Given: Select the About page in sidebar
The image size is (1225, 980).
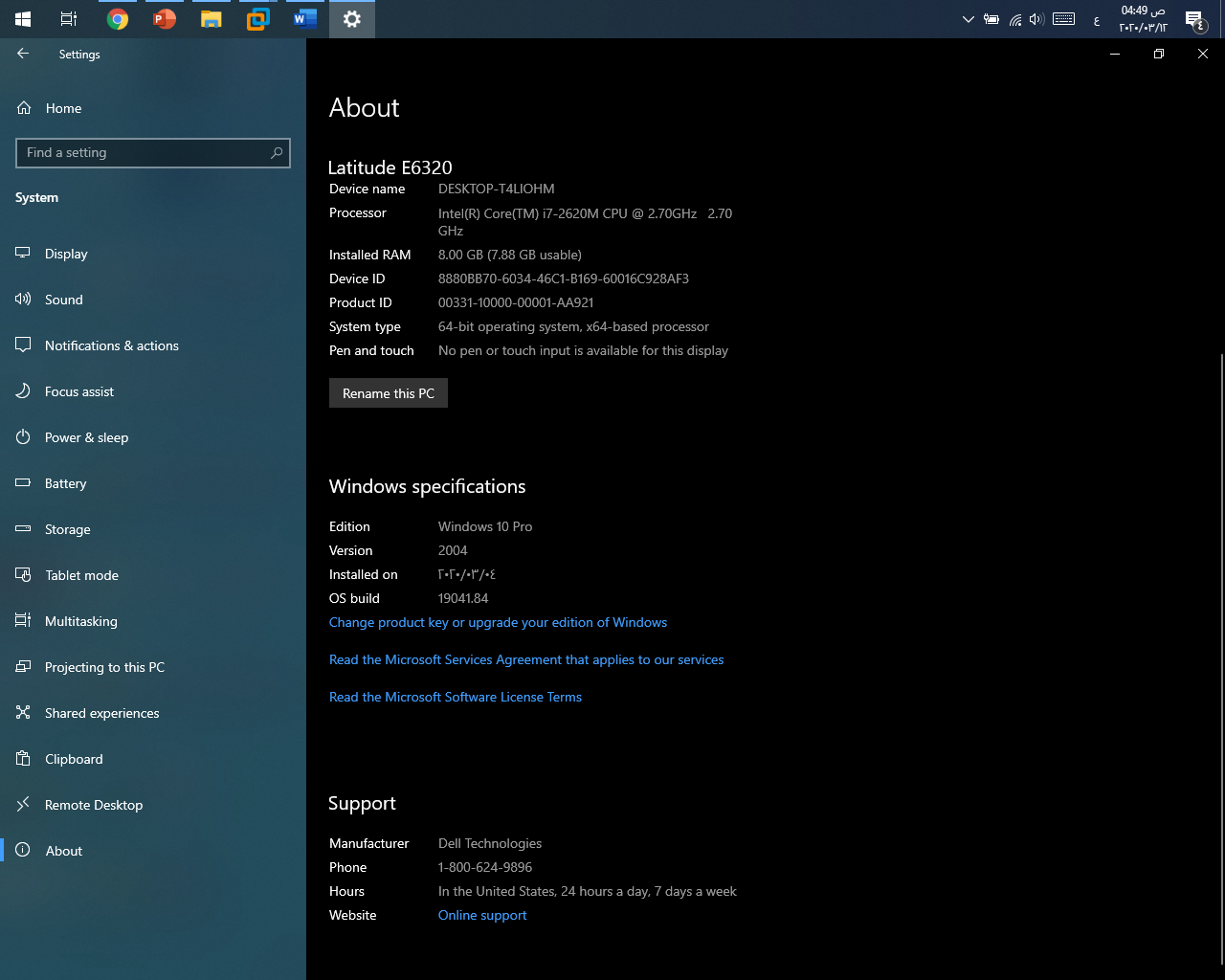Looking at the screenshot, I should click(x=153, y=851).
